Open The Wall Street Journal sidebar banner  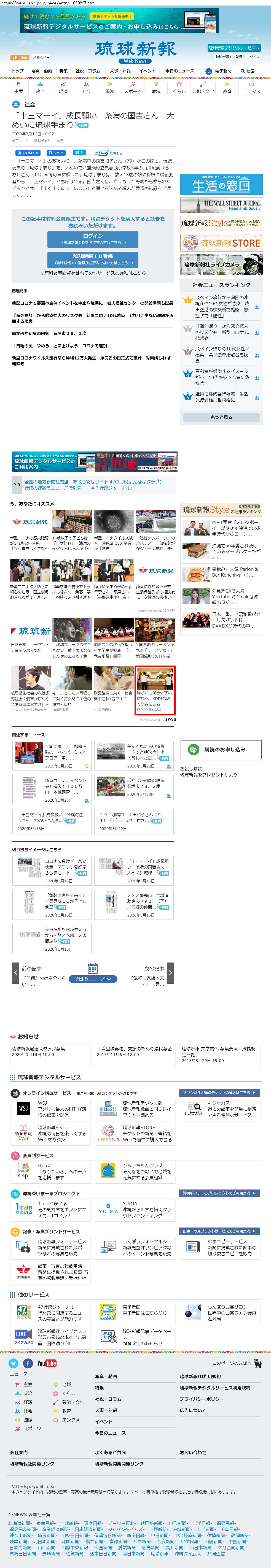coord(222,205)
